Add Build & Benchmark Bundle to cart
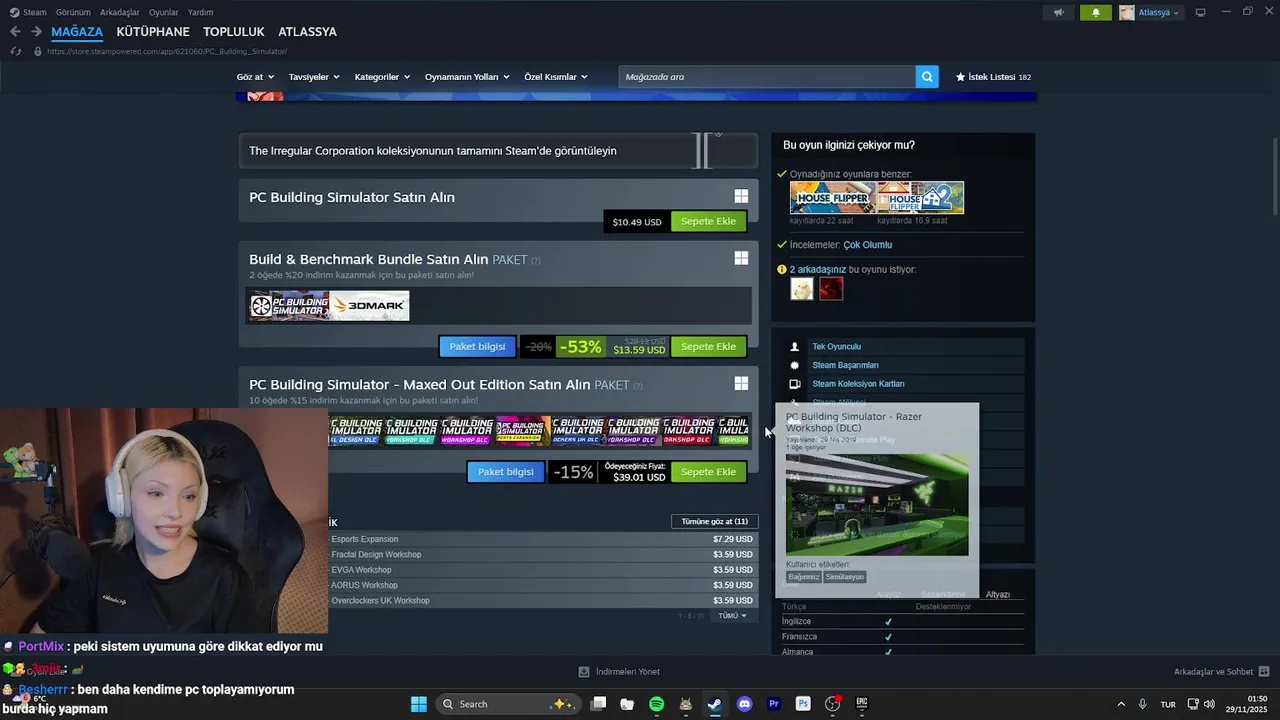This screenshot has height=720, width=1280. (x=708, y=347)
